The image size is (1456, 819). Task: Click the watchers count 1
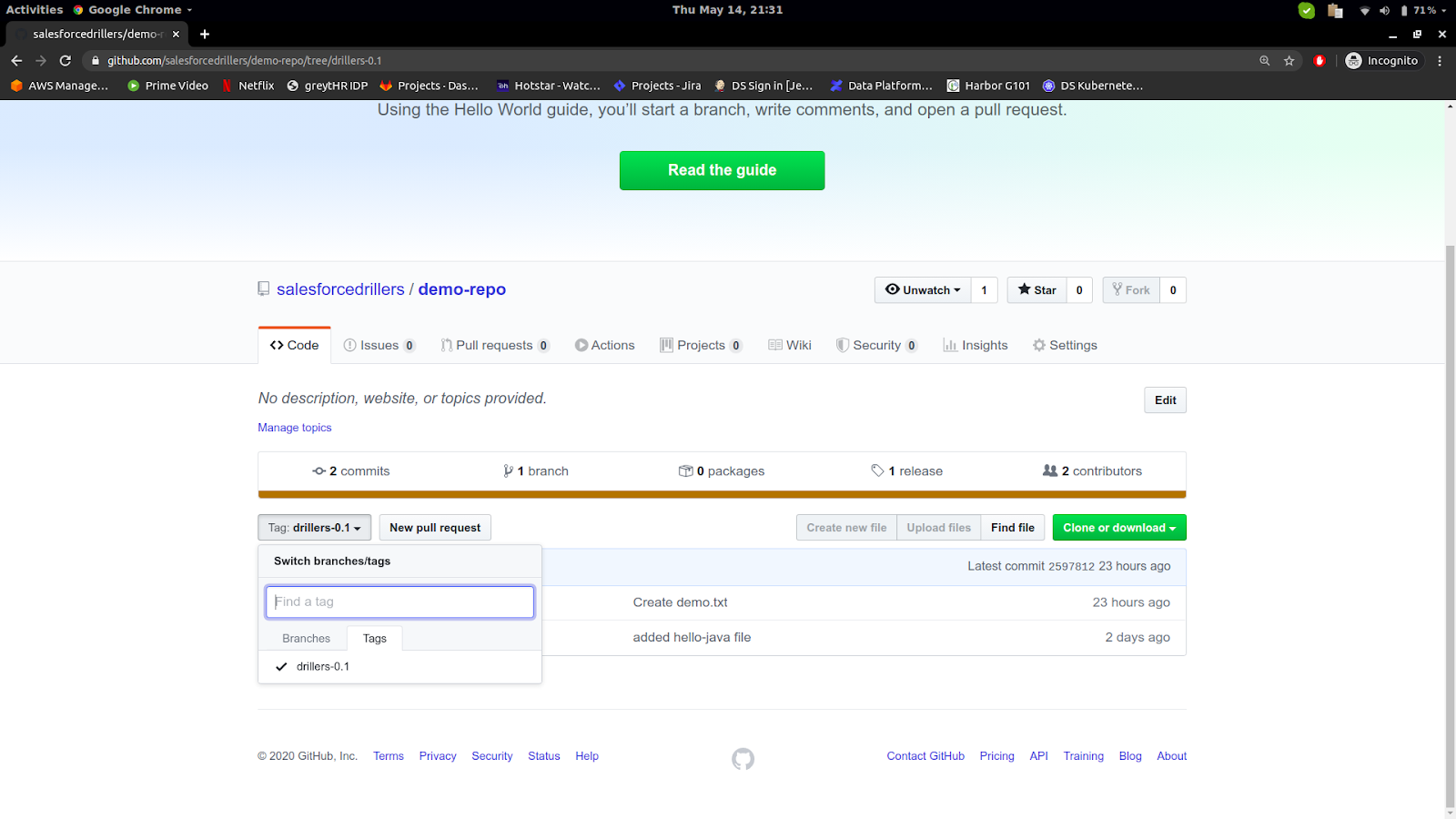[x=984, y=290]
